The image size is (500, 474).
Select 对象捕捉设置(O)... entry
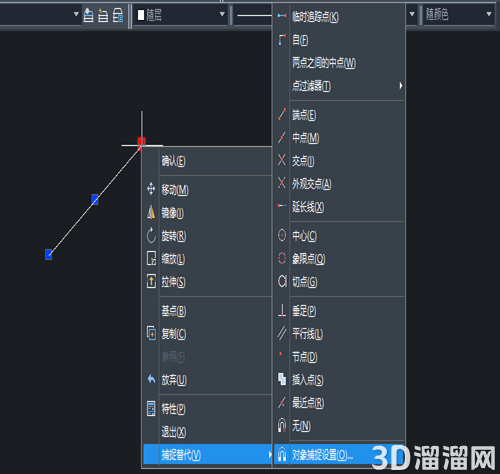[x=339, y=454]
